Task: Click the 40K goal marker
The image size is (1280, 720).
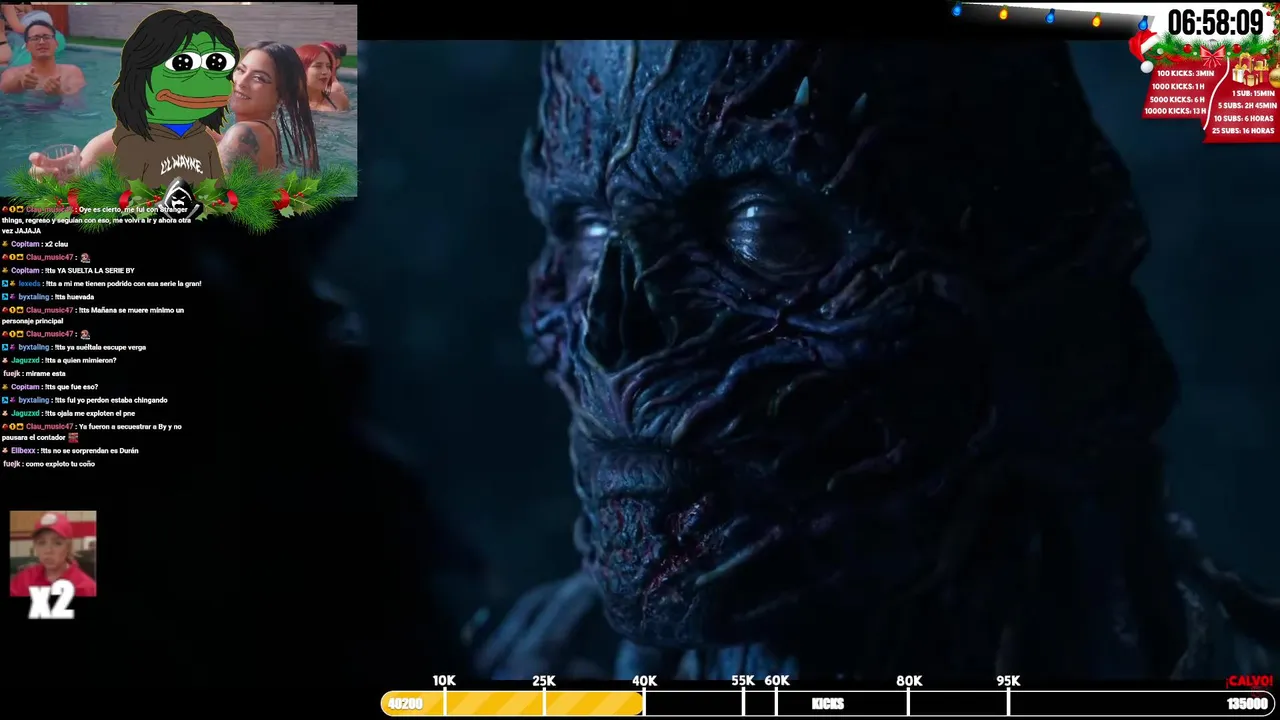Action: (x=644, y=680)
